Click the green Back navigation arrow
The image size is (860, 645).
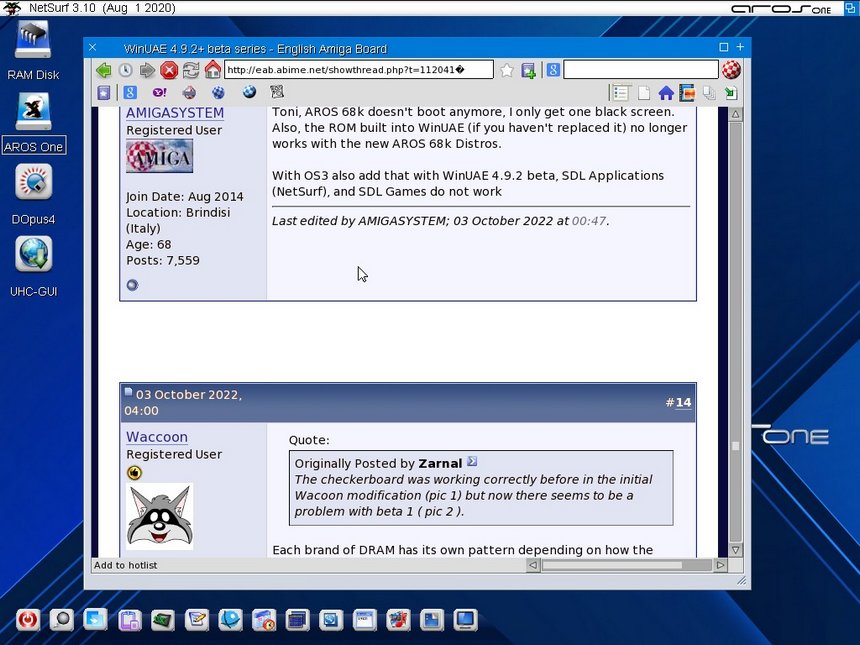point(103,70)
